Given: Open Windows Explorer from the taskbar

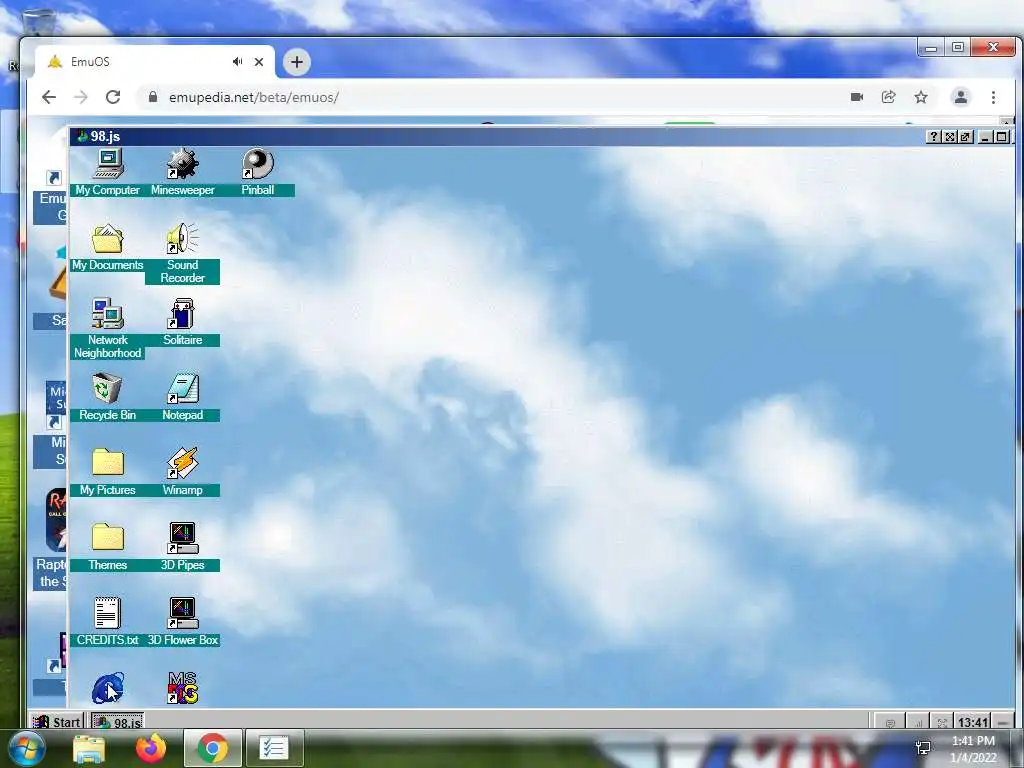Looking at the screenshot, I should 89,748.
